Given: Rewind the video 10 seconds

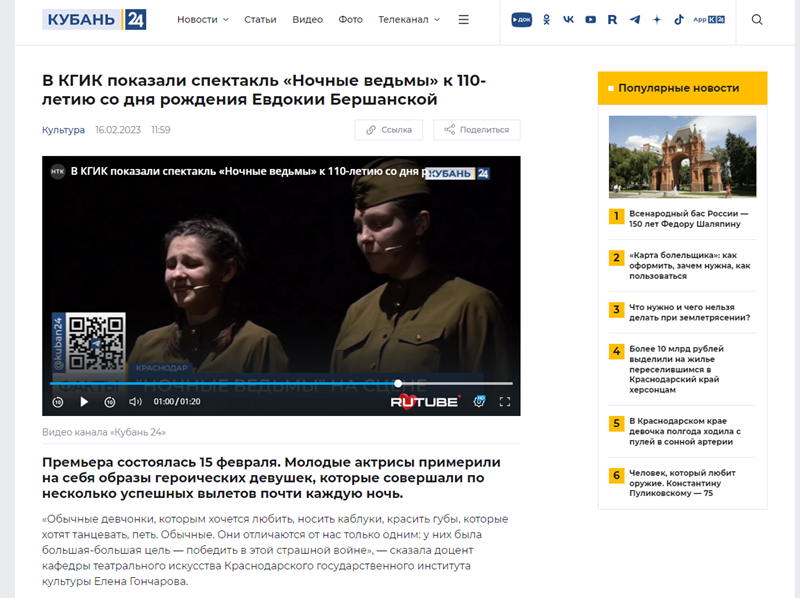Looking at the screenshot, I should click(x=58, y=402).
